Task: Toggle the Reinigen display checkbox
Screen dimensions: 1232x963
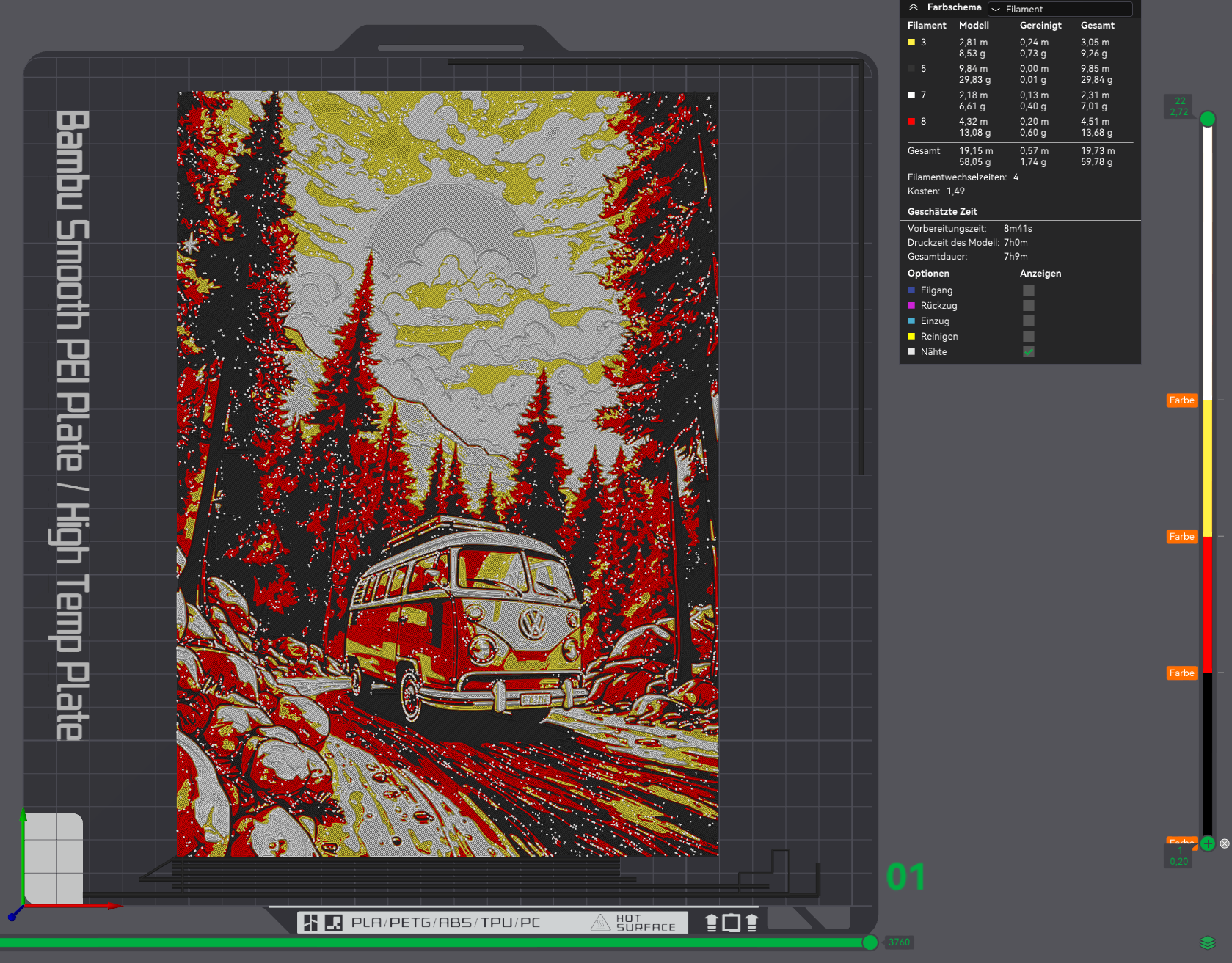Action: click(x=1029, y=337)
